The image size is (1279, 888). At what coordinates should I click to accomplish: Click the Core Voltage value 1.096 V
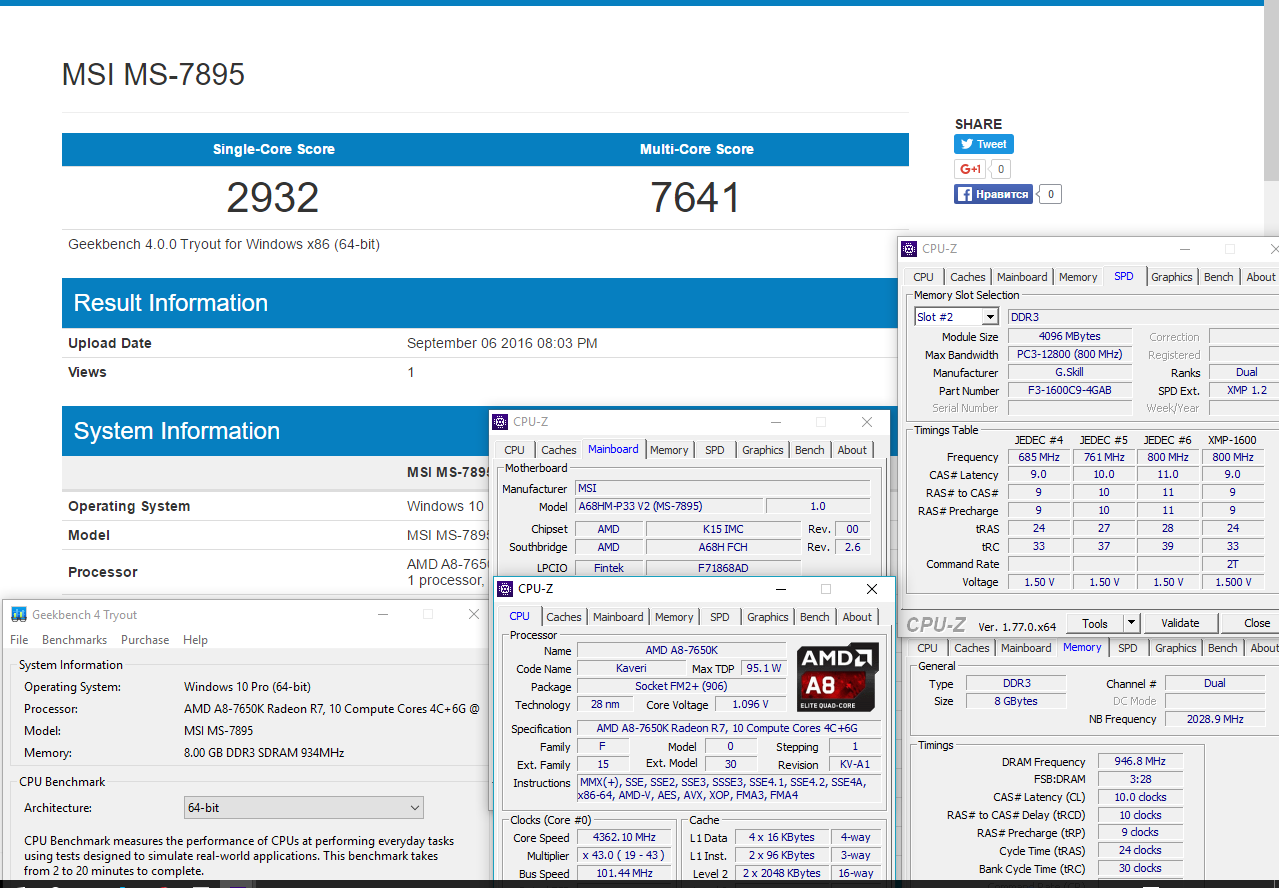click(x=751, y=705)
